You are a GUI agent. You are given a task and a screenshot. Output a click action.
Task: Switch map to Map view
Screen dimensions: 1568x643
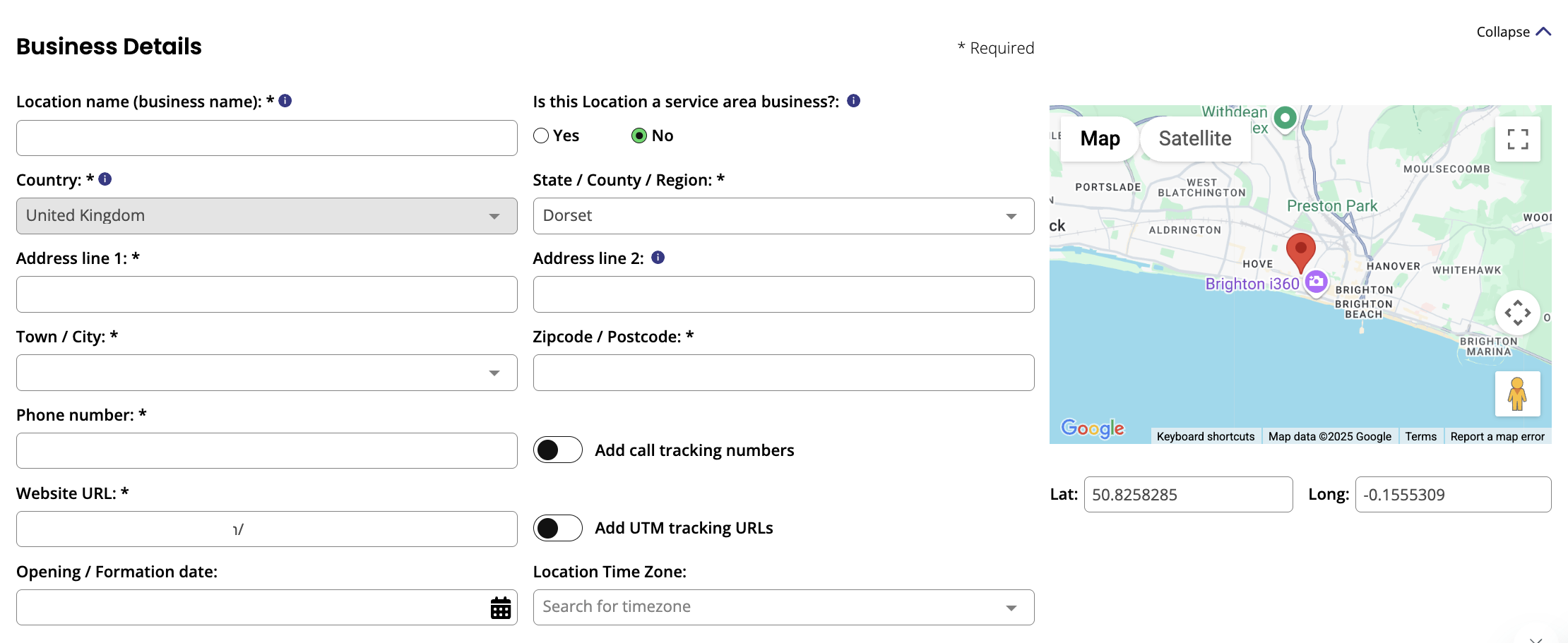(1100, 138)
